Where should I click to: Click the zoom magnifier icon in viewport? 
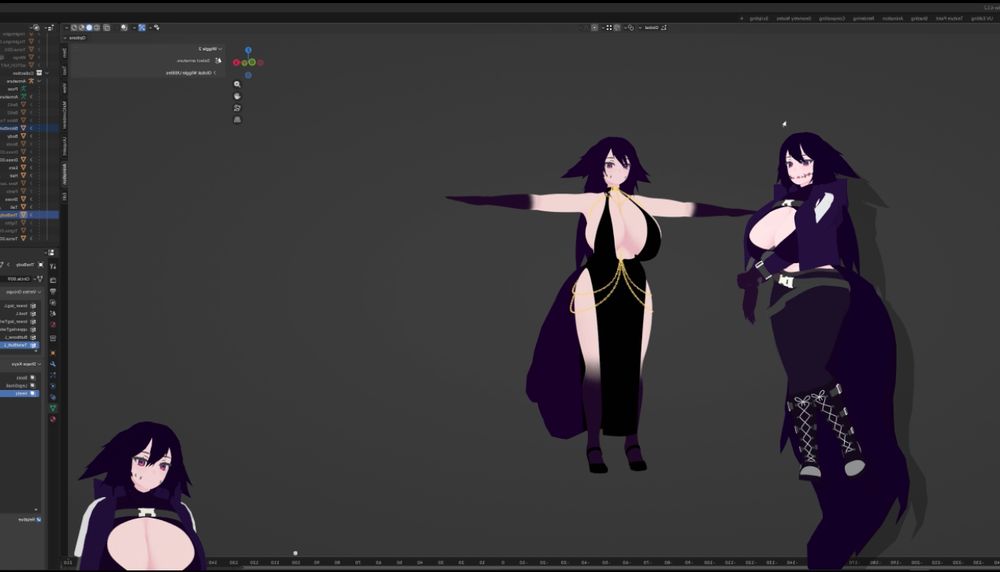pos(237,84)
